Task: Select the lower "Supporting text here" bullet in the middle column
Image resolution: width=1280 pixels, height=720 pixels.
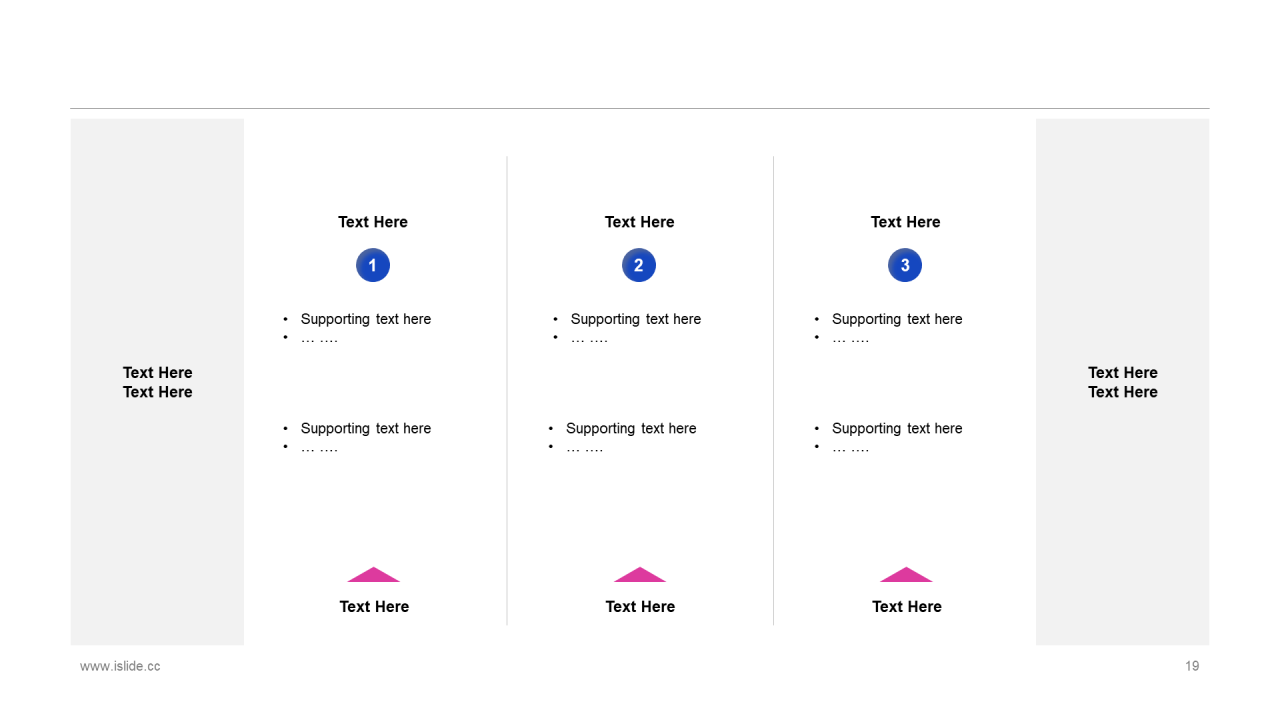Action: (x=631, y=428)
